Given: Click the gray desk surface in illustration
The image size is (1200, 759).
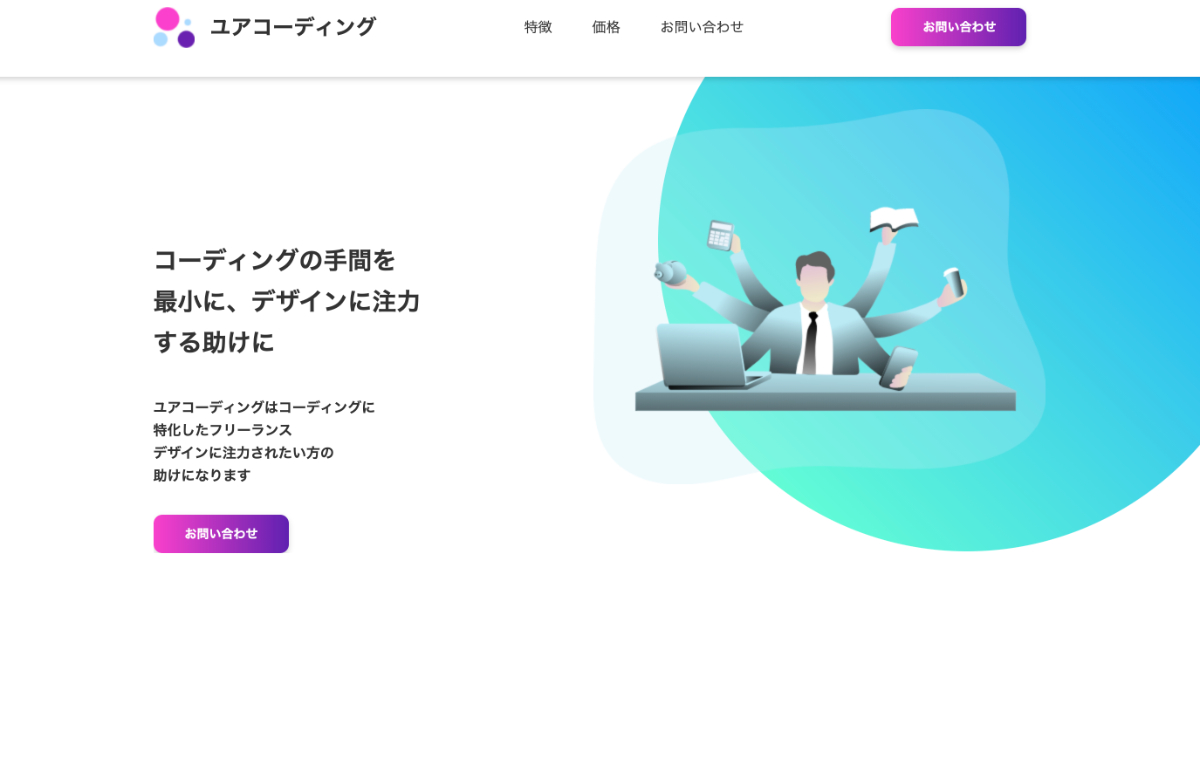Looking at the screenshot, I should click(825, 392).
